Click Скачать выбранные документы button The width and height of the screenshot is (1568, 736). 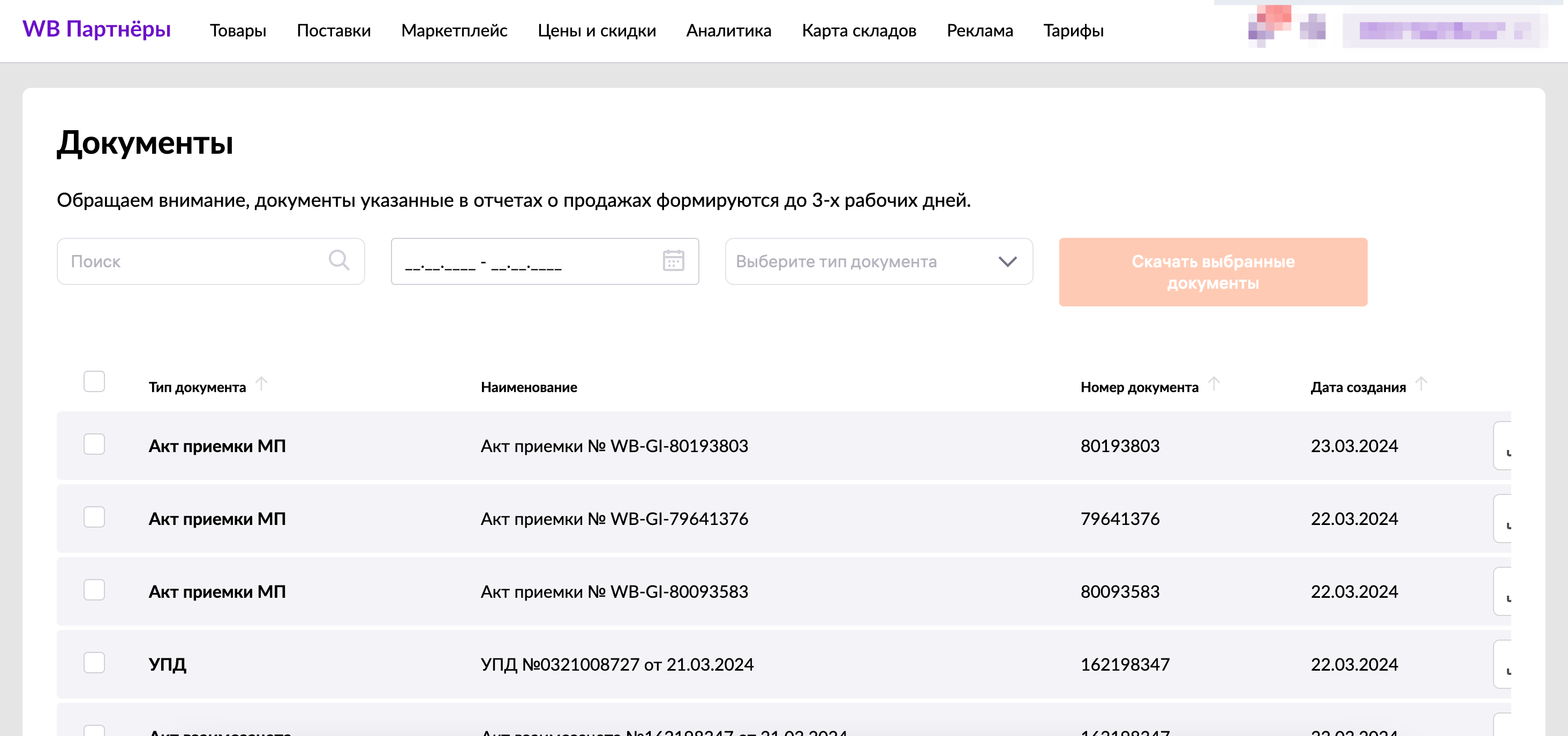[1212, 272]
